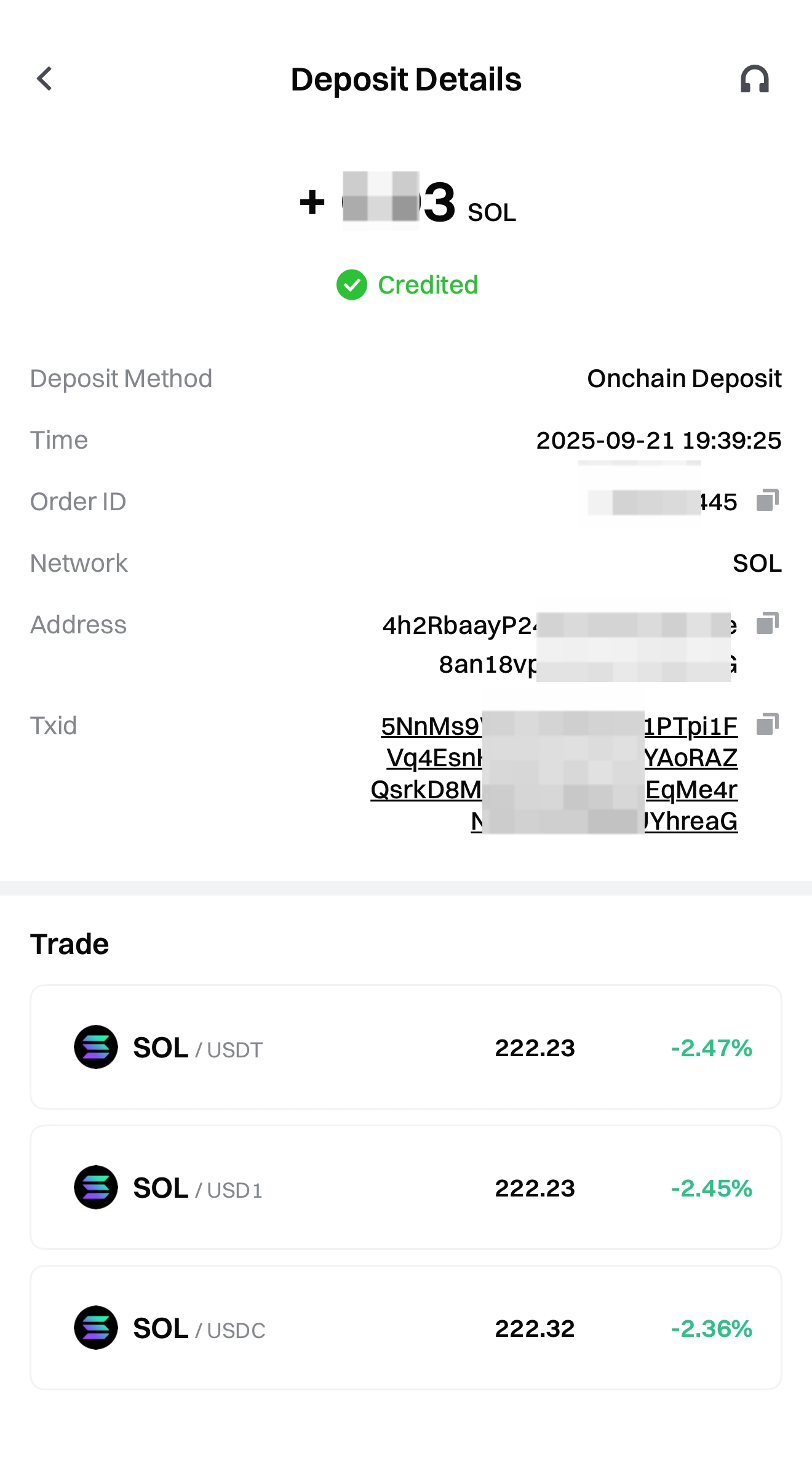The image size is (812, 1471).
Task: Copy the Order ID
Action: (x=767, y=500)
